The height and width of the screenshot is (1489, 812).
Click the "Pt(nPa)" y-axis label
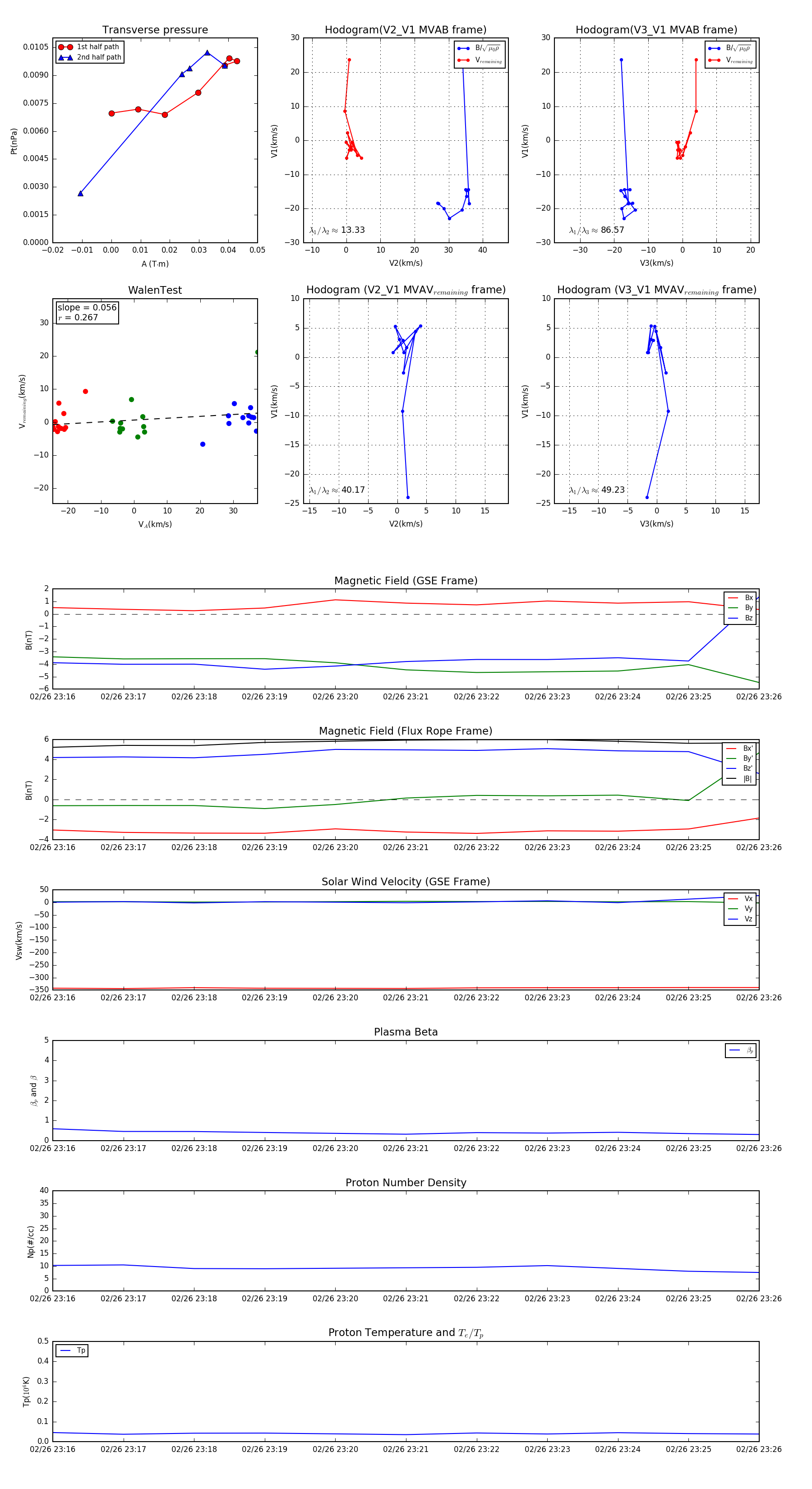click(x=14, y=141)
